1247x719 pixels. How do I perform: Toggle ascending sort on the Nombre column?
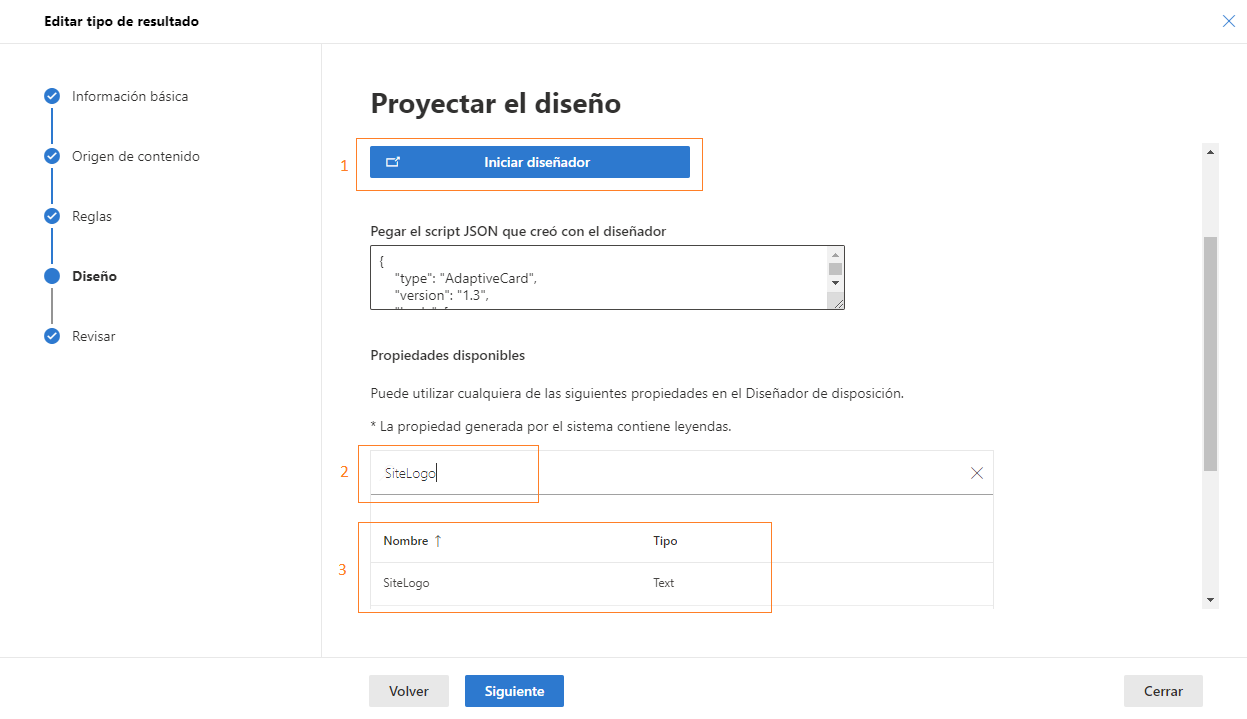click(435, 540)
